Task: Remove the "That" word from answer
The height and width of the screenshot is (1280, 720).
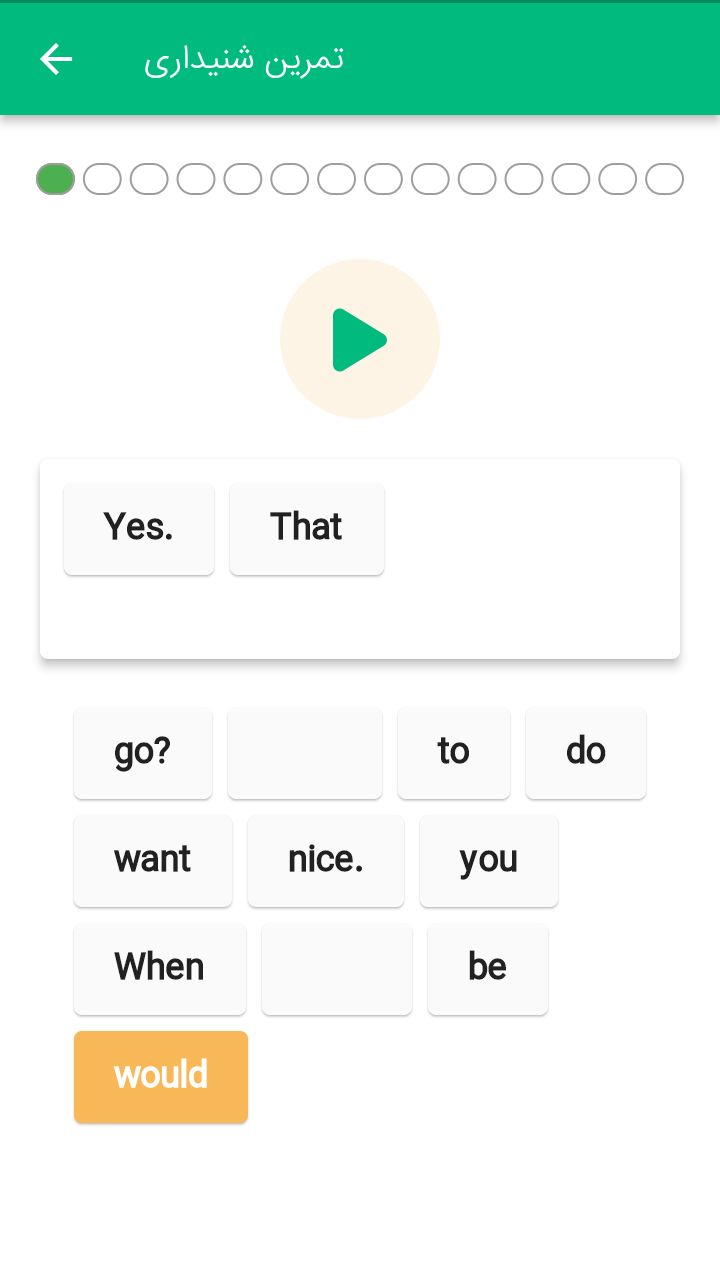Action: (x=307, y=528)
